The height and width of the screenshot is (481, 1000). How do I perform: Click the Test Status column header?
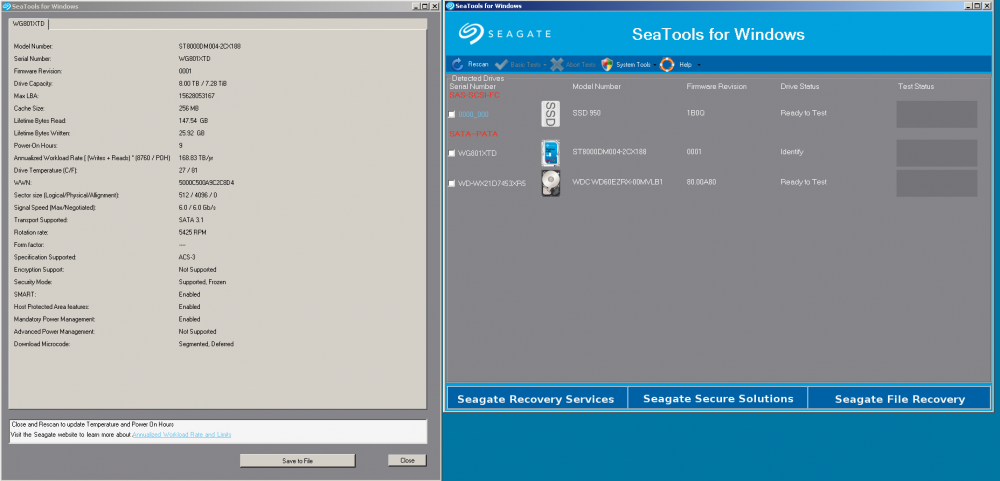[916, 86]
